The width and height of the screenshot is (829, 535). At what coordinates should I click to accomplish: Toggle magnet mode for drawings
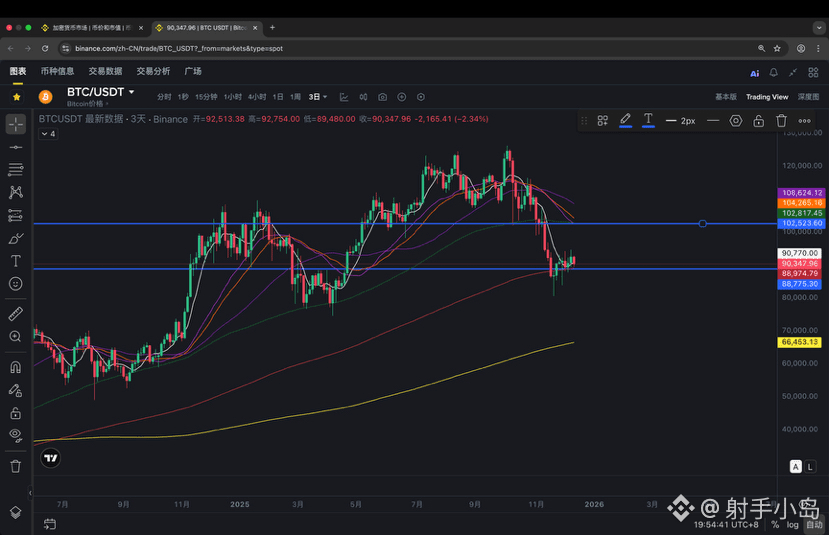[16, 367]
